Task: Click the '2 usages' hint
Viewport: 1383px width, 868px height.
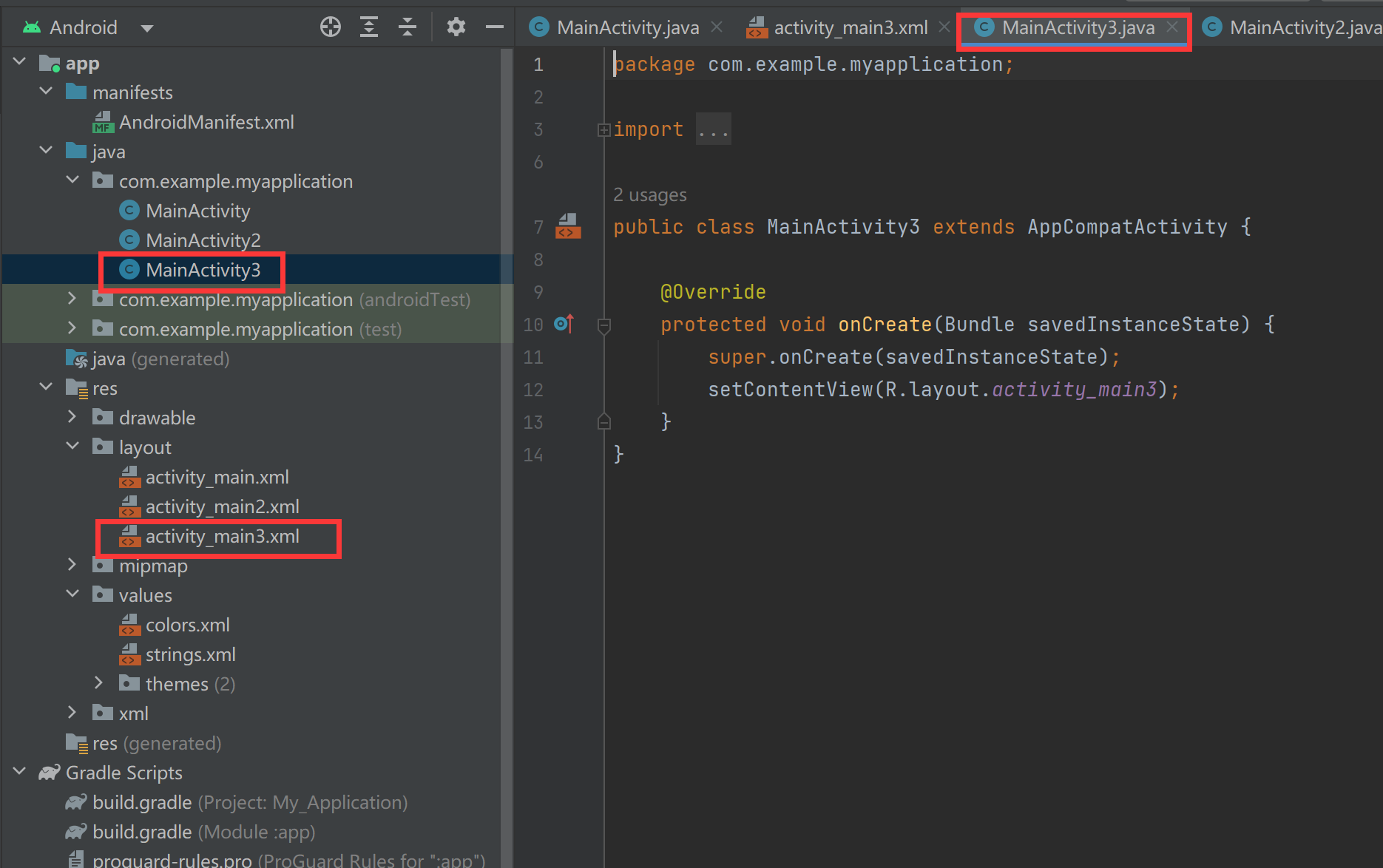Action: 649,195
